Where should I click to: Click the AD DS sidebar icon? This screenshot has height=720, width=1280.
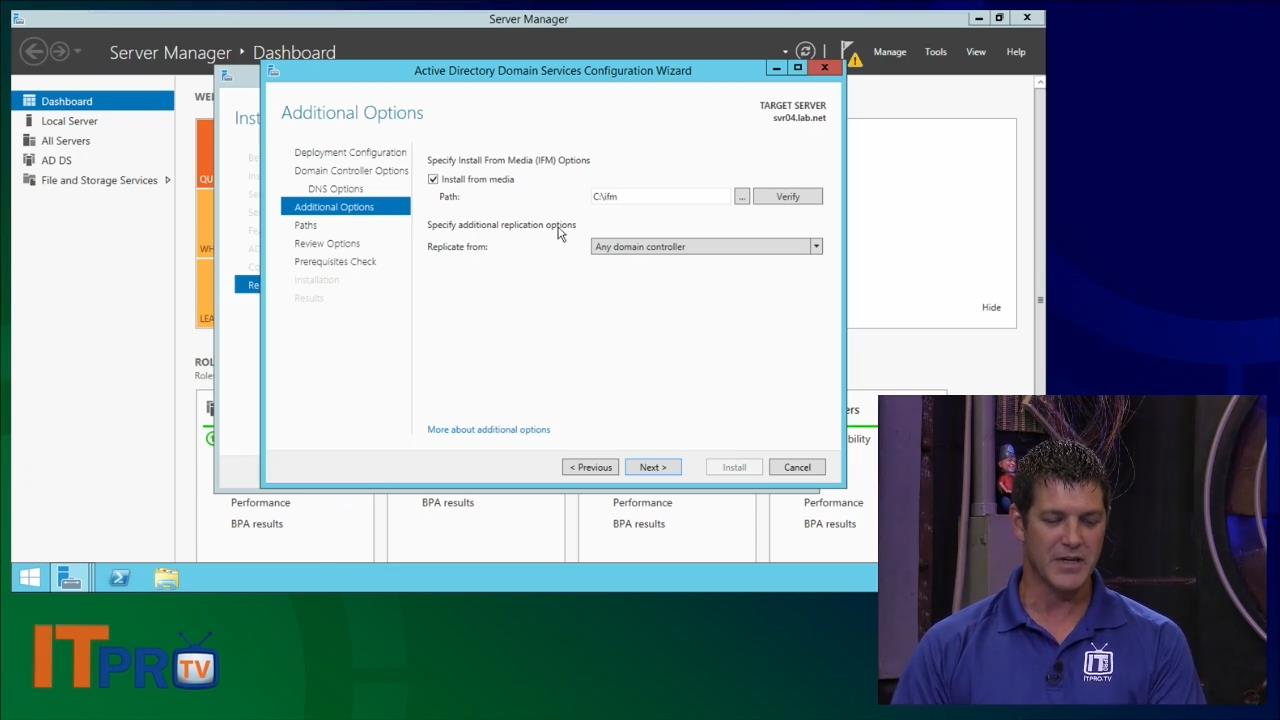[x=29, y=160]
